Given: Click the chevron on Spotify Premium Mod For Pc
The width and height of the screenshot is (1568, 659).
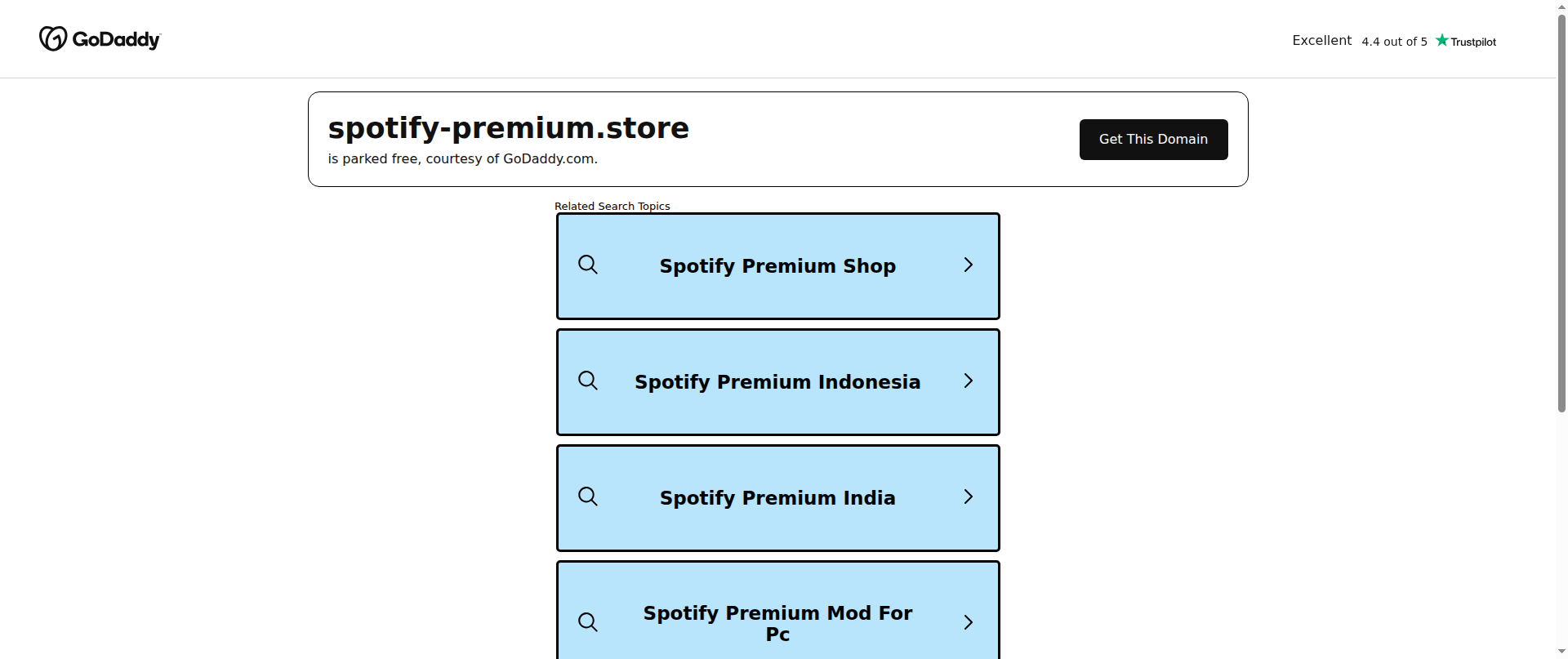Looking at the screenshot, I should pyautogui.click(x=969, y=622).
